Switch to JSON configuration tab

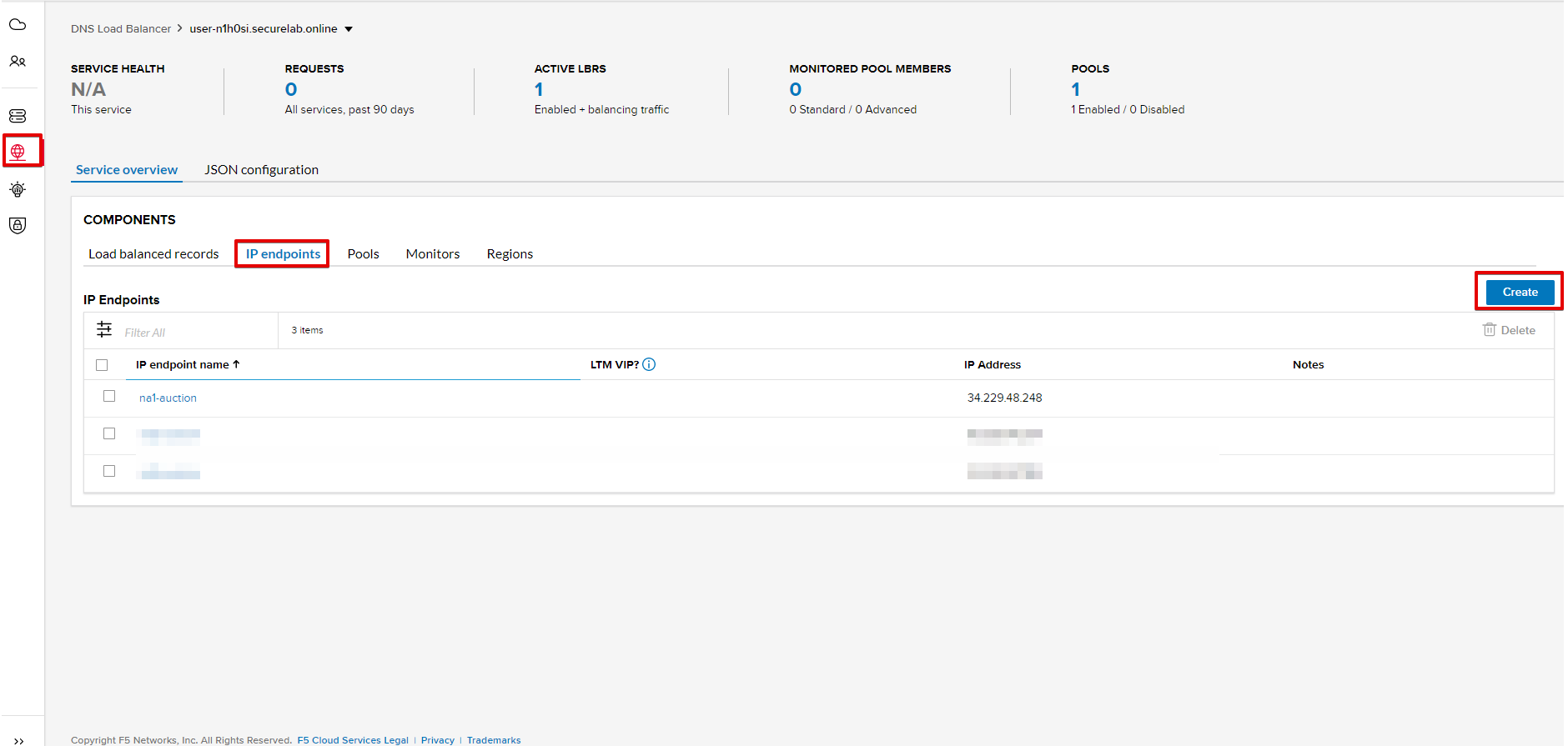(262, 170)
